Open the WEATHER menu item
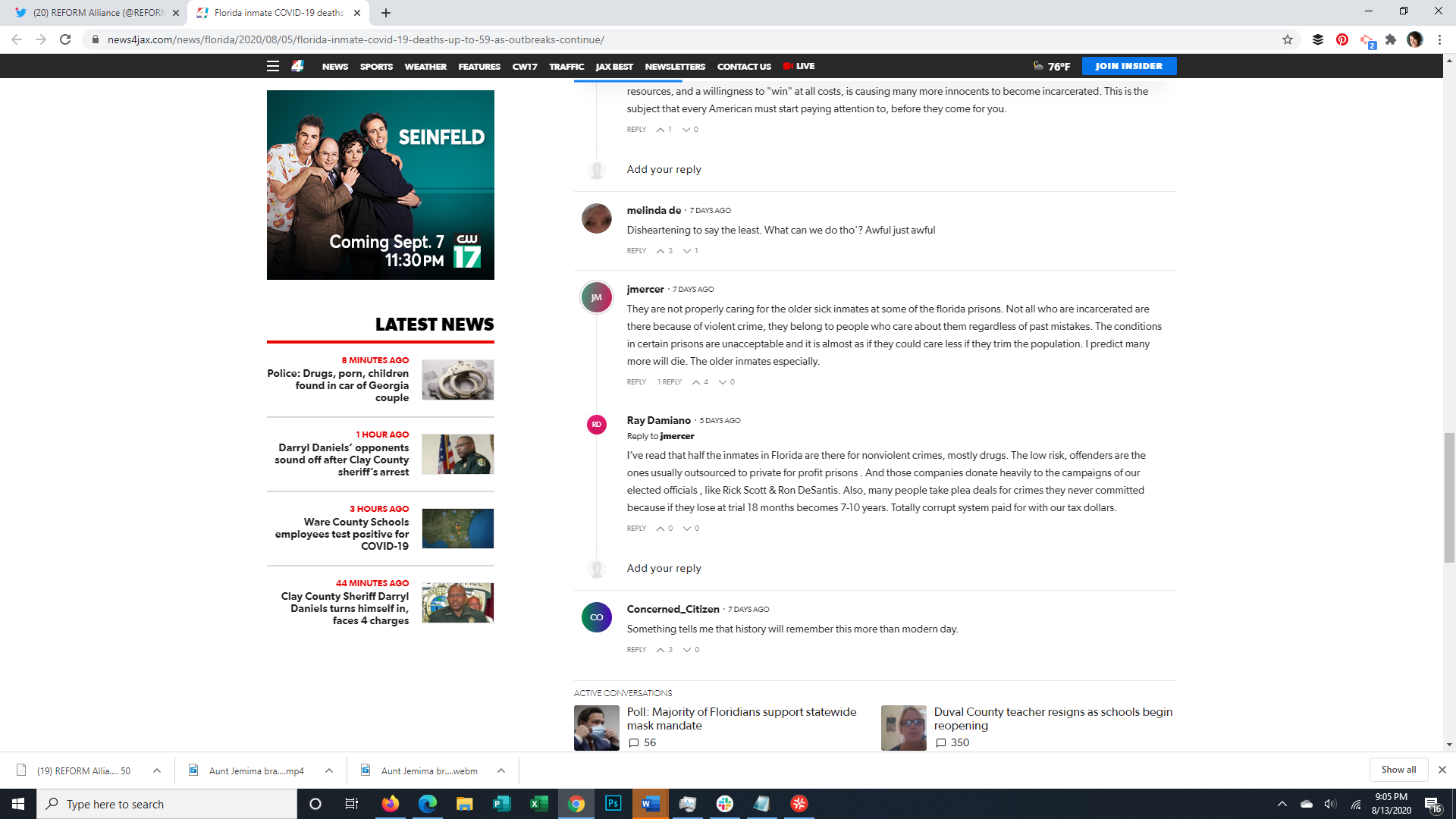The width and height of the screenshot is (1456, 819). click(x=425, y=67)
